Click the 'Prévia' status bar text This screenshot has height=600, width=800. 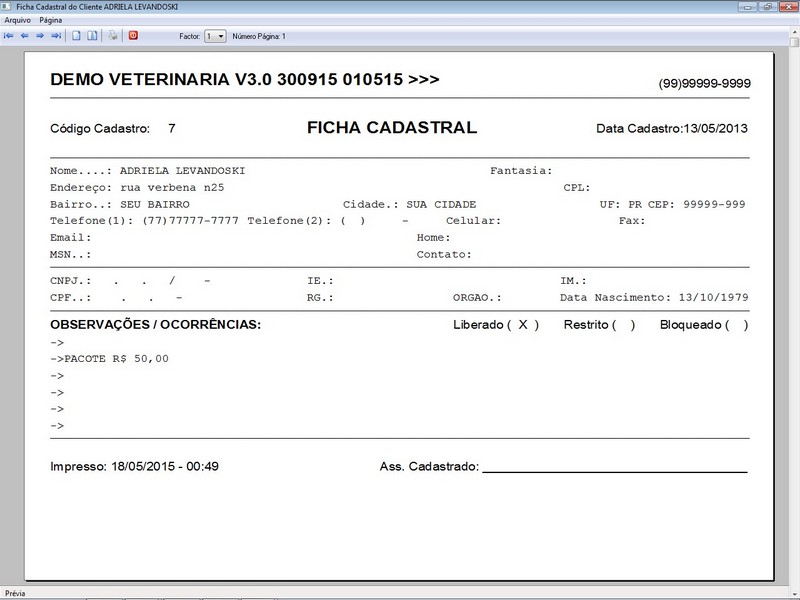point(15,593)
